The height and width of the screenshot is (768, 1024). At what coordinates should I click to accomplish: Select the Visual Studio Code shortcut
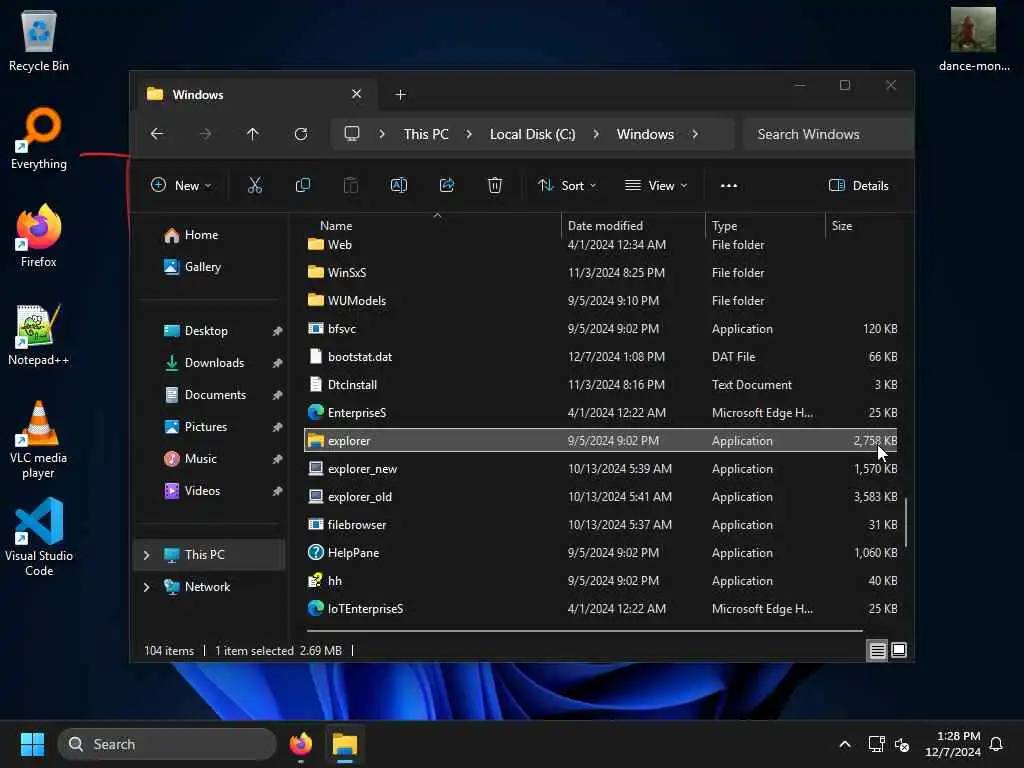point(39,537)
